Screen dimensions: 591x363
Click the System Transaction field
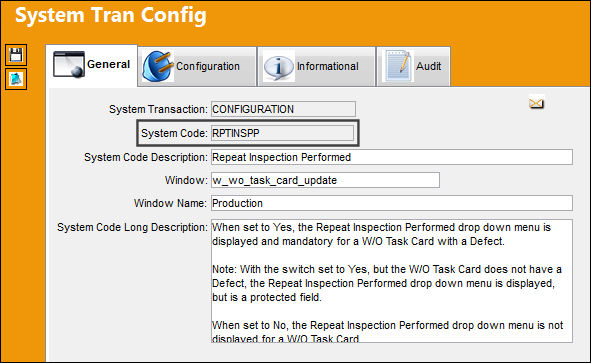tap(283, 109)
